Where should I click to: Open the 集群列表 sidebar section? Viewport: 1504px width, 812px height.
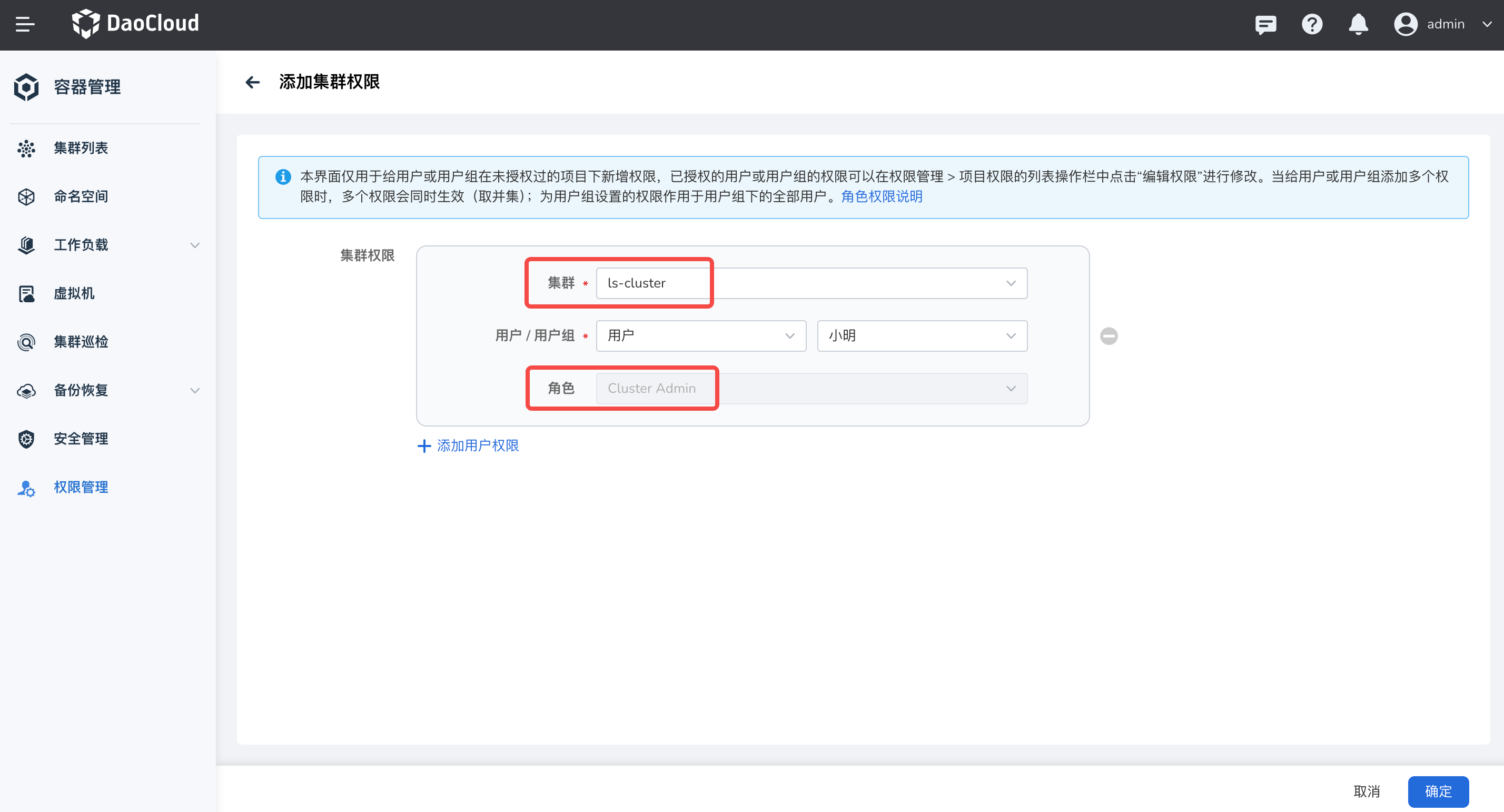(x=81, y=147)
